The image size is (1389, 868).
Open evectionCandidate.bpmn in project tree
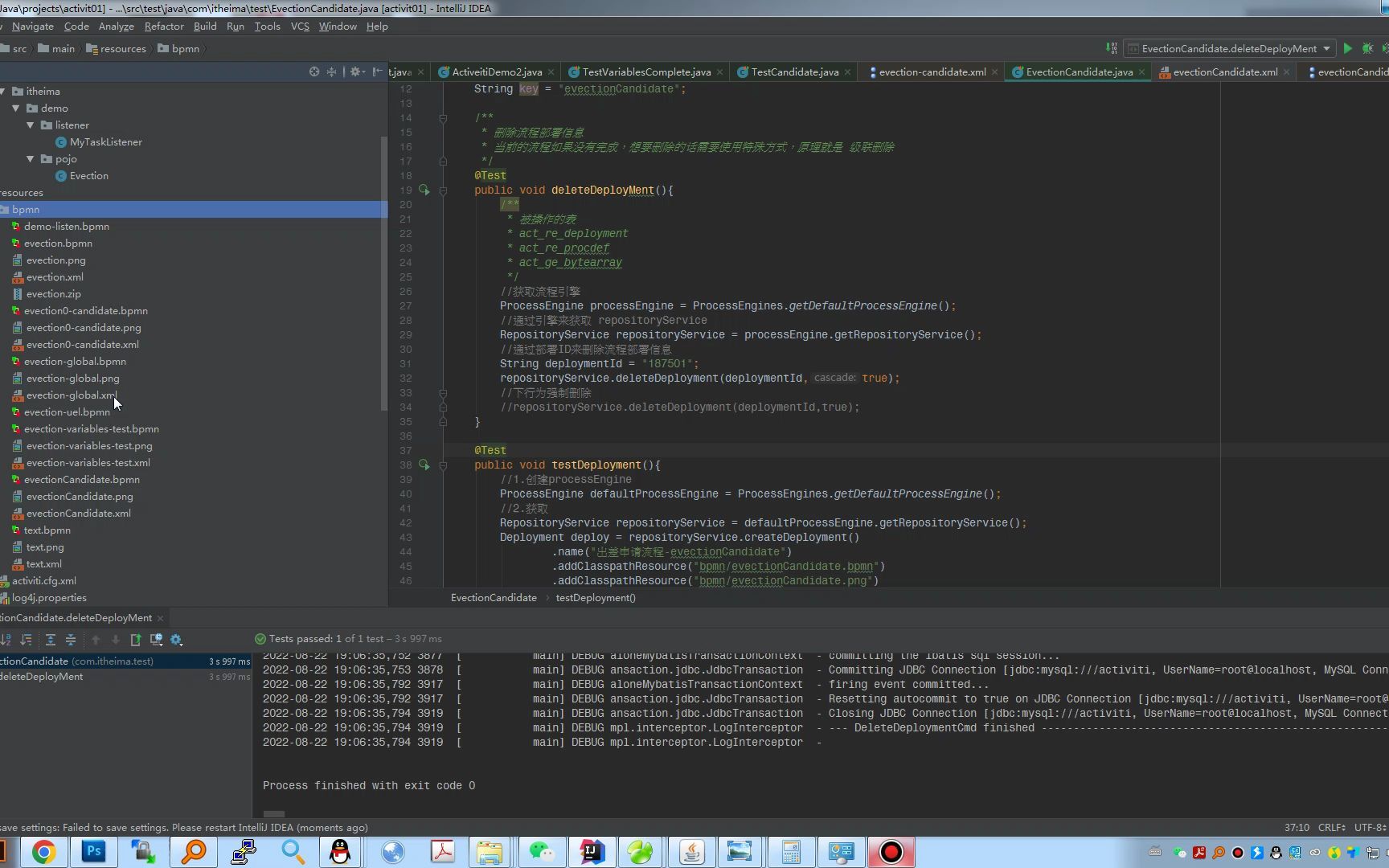tap(81, 480)
